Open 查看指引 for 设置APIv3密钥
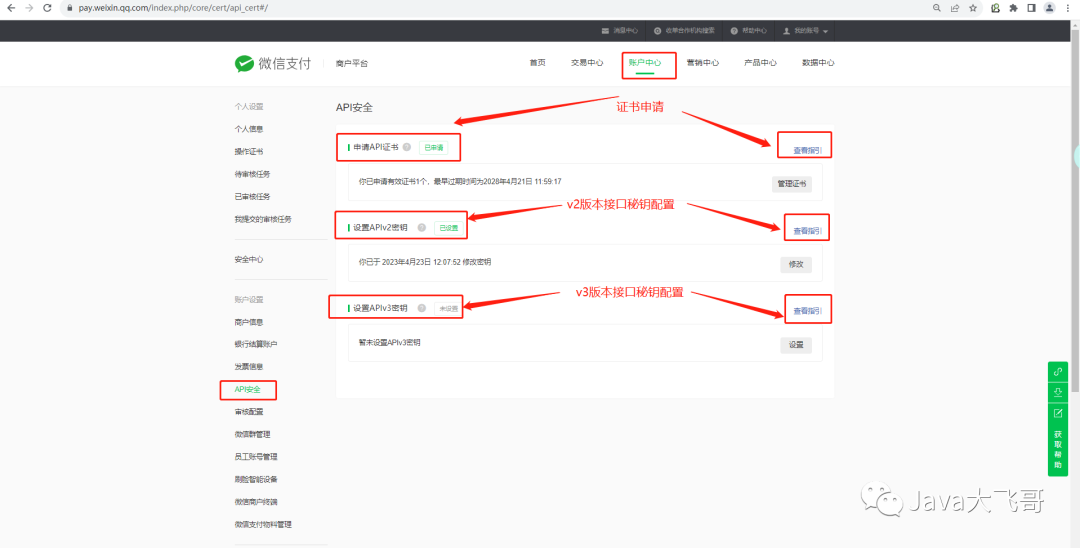The width and height of the screenshot is (1080, 548). pos(807,311)
